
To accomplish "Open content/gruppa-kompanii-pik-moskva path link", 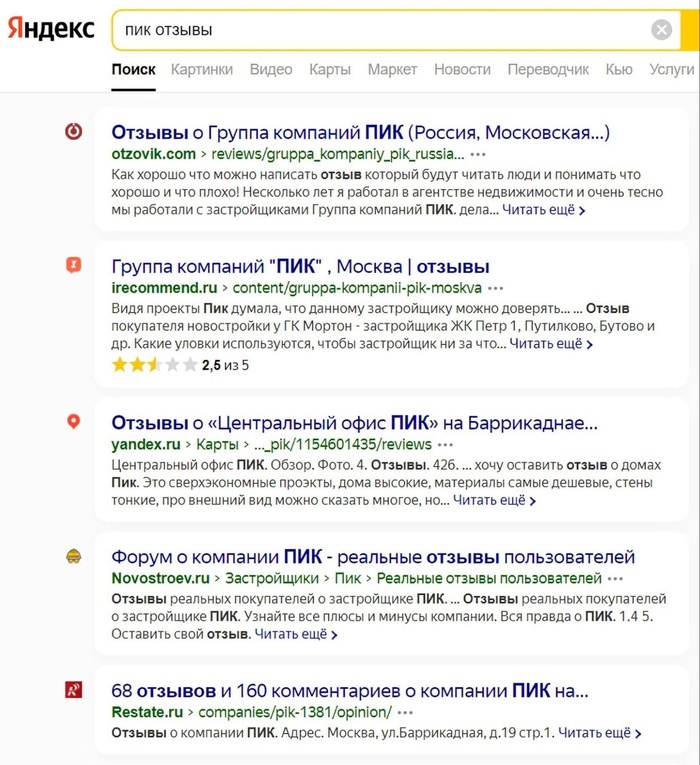I will (357, 288).
